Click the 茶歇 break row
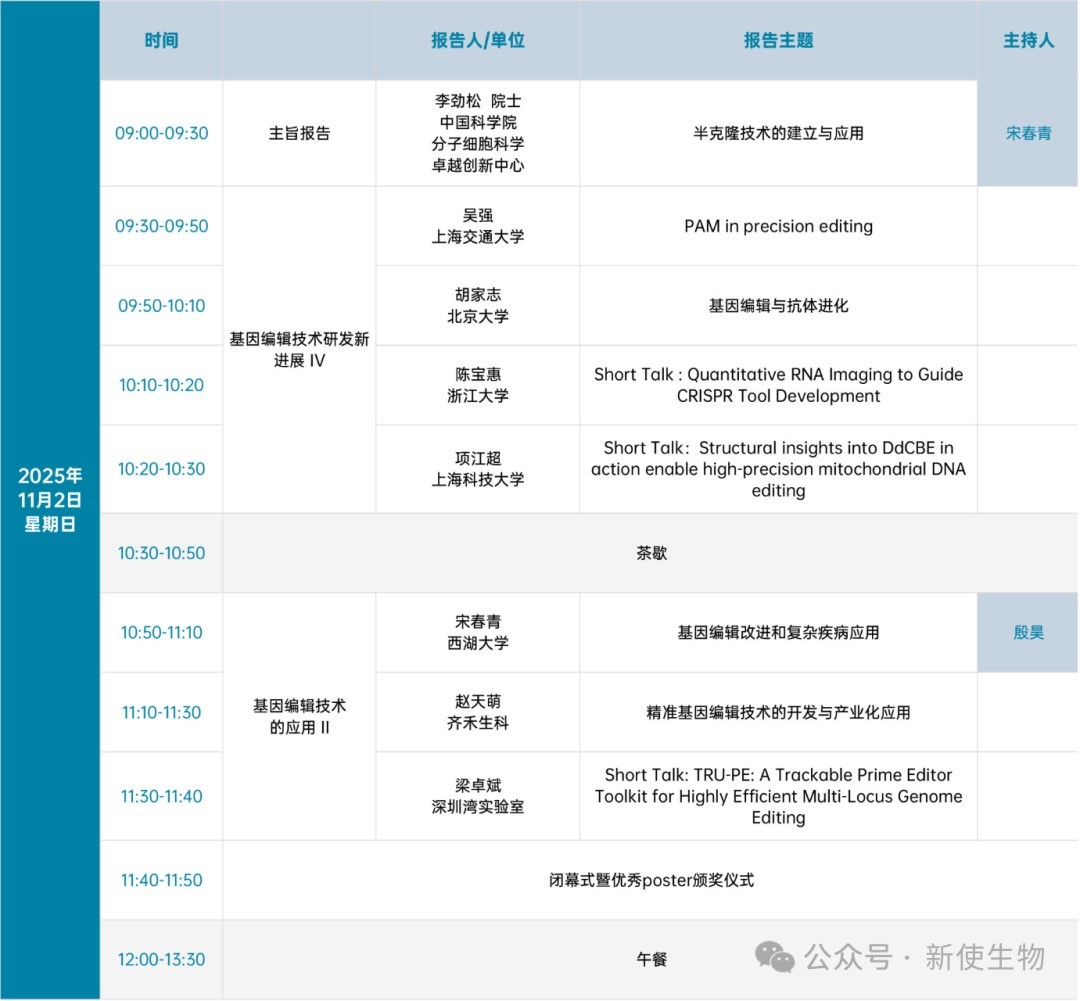The height and width of the screenshot is (1001, 1080). (x=650, y=553)
